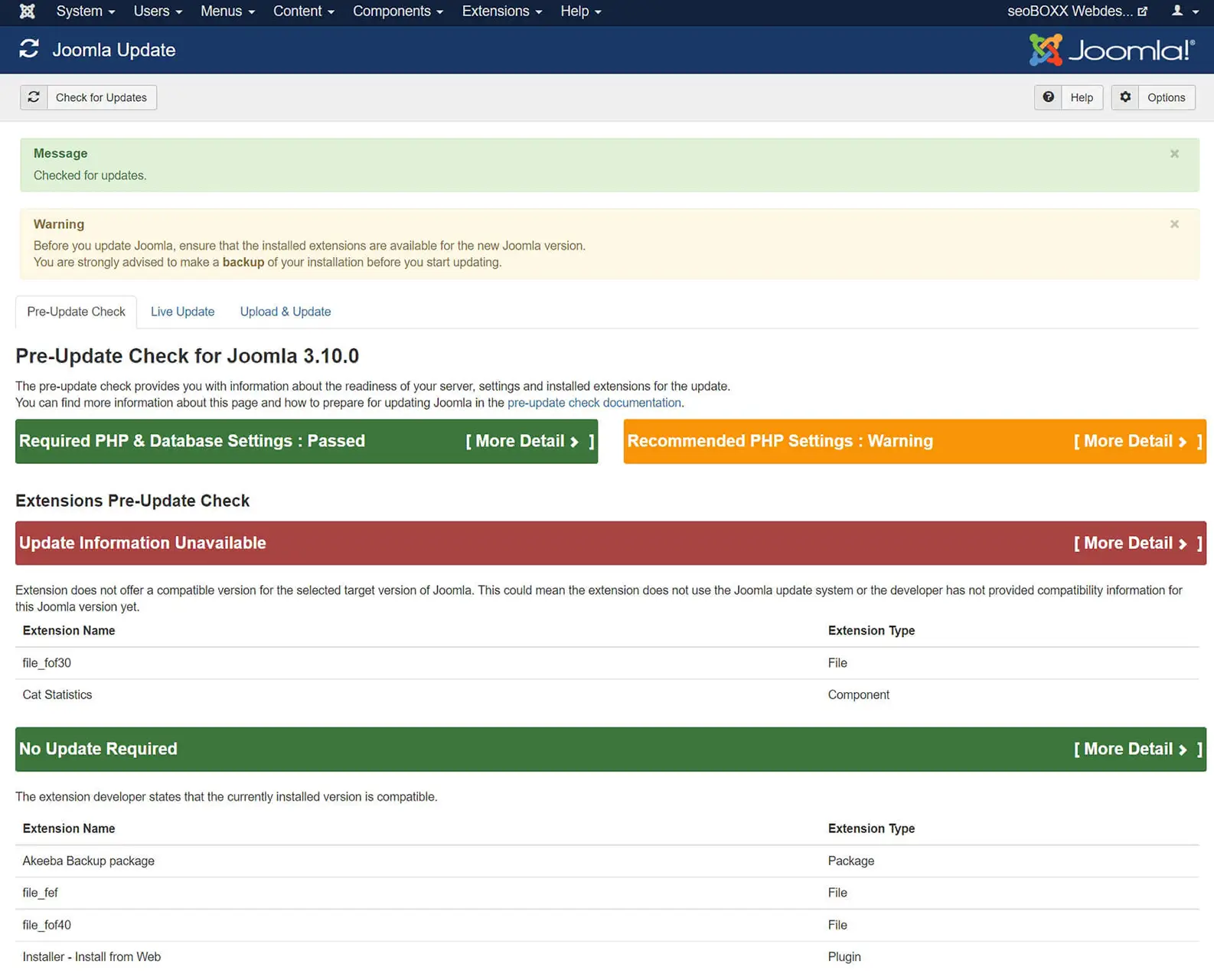Click the Plugin type cell for Installer
This screenshot has width=1214, height=980.
click(844, 957)
